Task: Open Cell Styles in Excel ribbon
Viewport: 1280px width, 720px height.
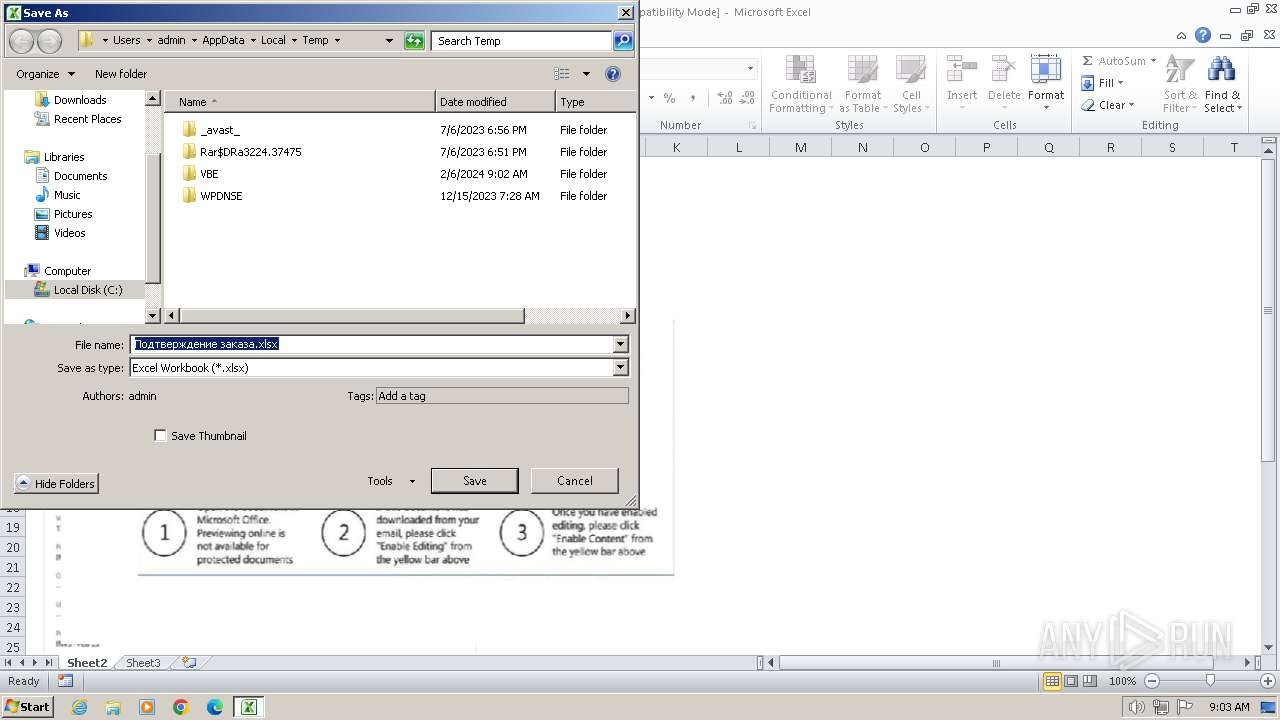Action: [910, 84]
